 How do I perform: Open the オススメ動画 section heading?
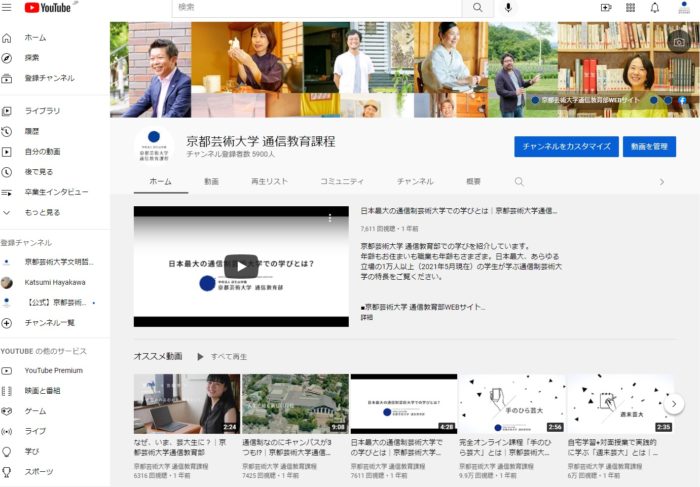158,356
